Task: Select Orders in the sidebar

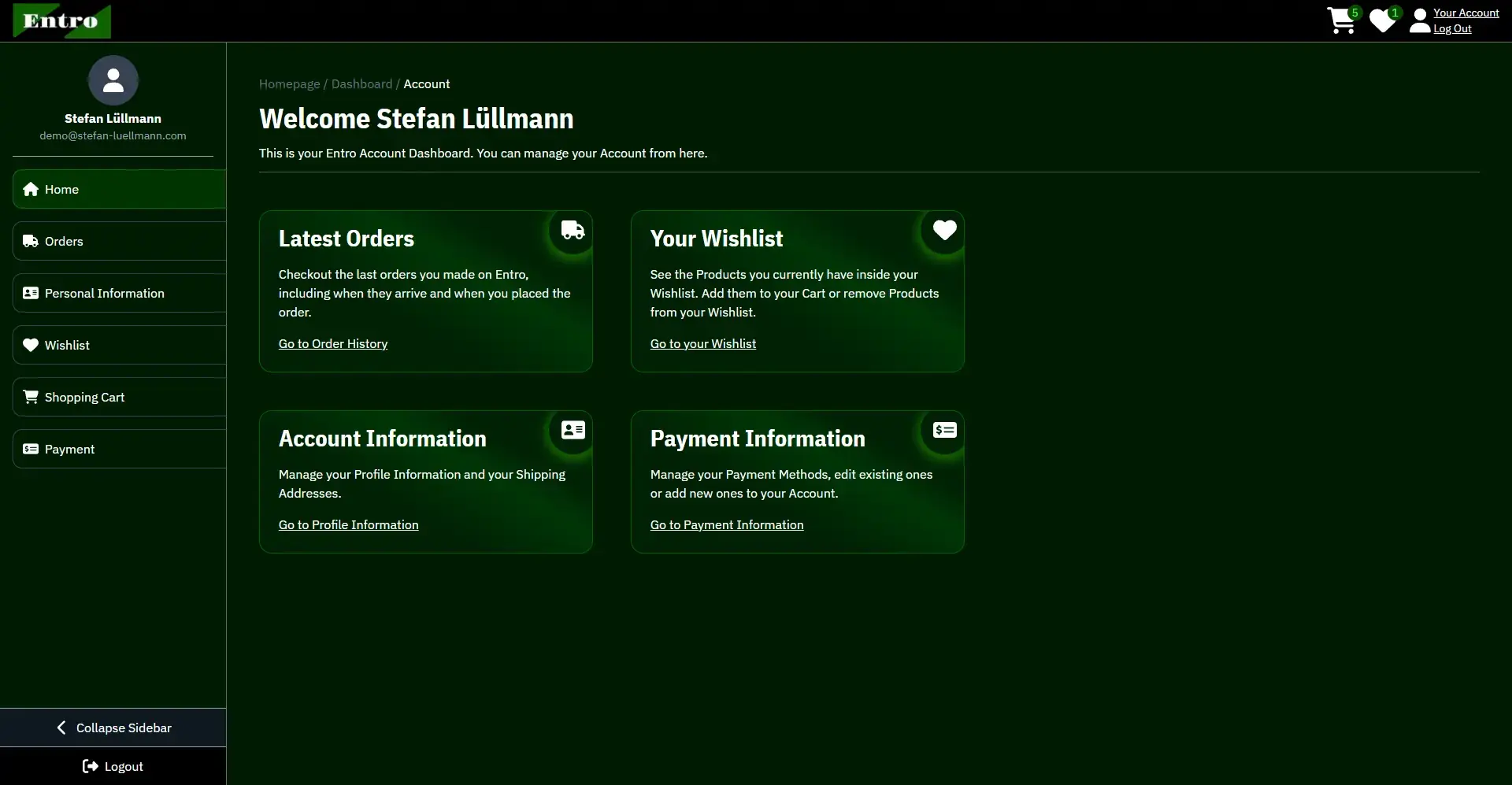Action: pos(64,241)
